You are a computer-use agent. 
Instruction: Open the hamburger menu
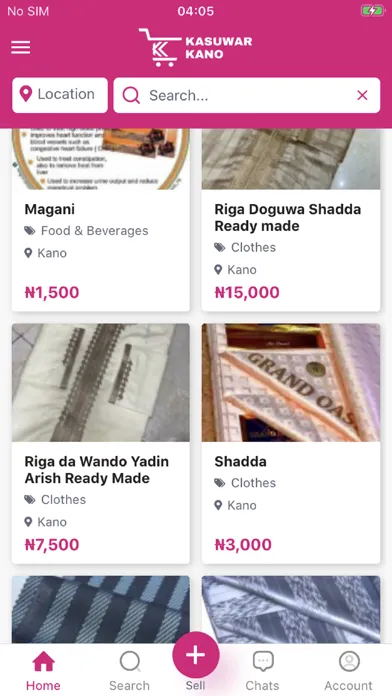tap(20, 47)
